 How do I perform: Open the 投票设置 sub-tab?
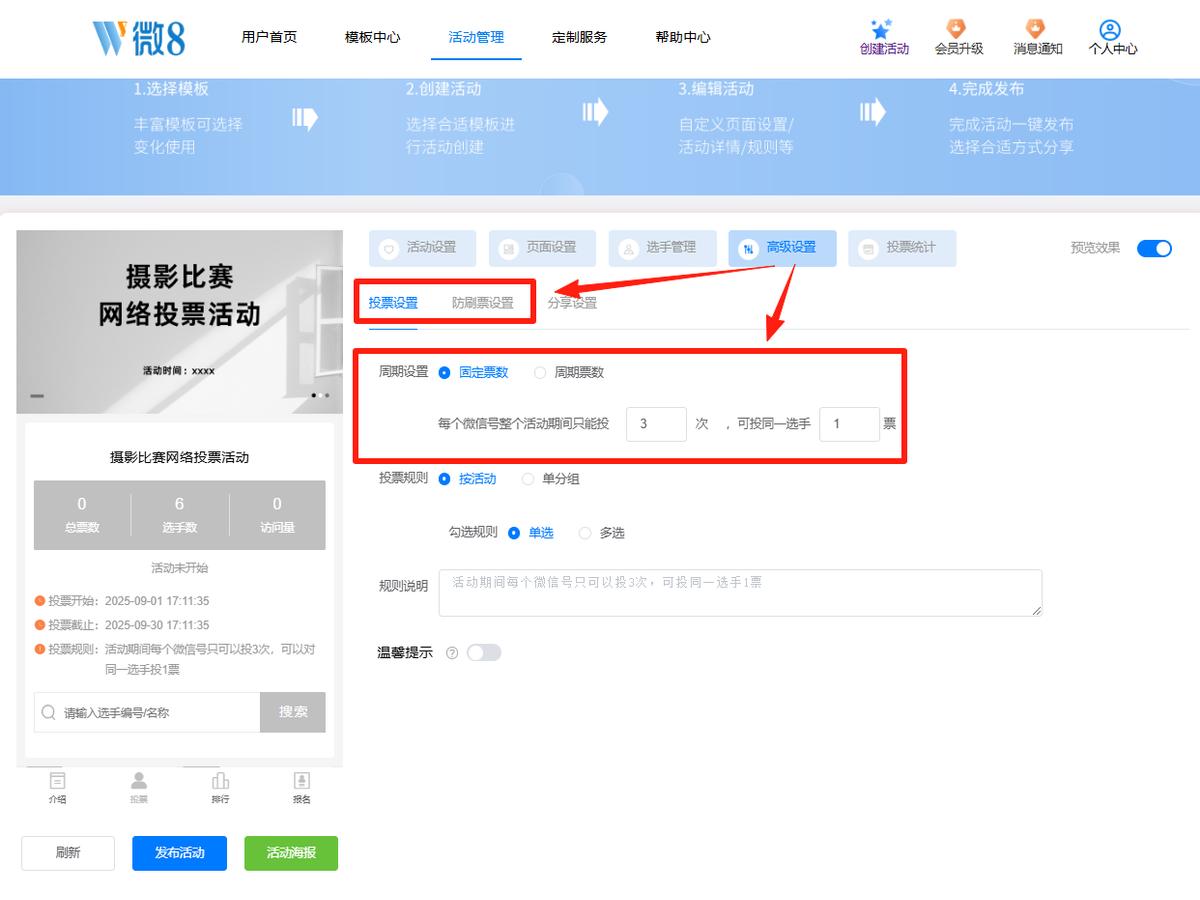click(393, 303)
